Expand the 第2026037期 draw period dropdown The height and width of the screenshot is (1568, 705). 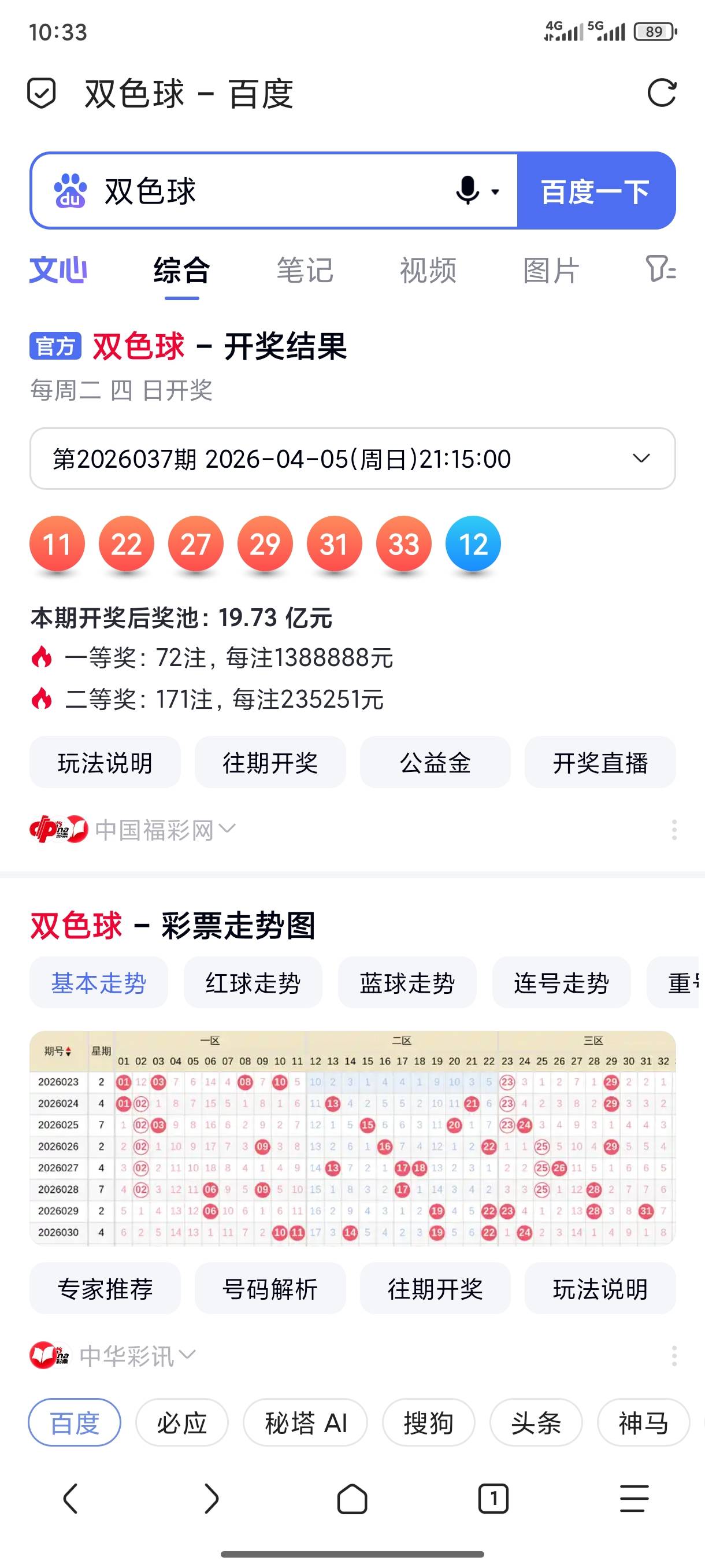pos(353,458)
